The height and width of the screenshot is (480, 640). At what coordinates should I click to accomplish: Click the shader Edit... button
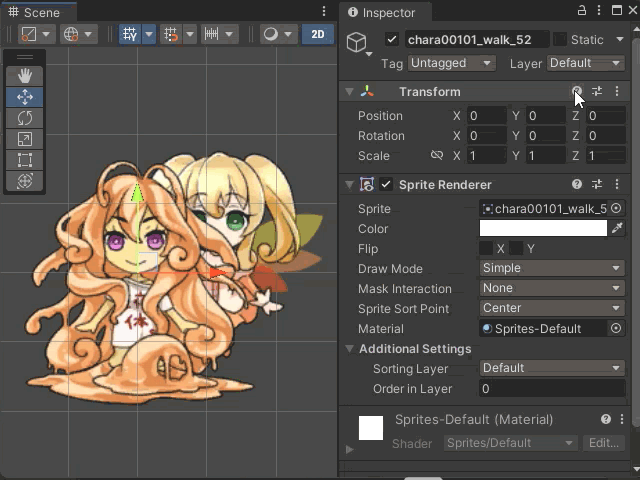pos(604,443)
